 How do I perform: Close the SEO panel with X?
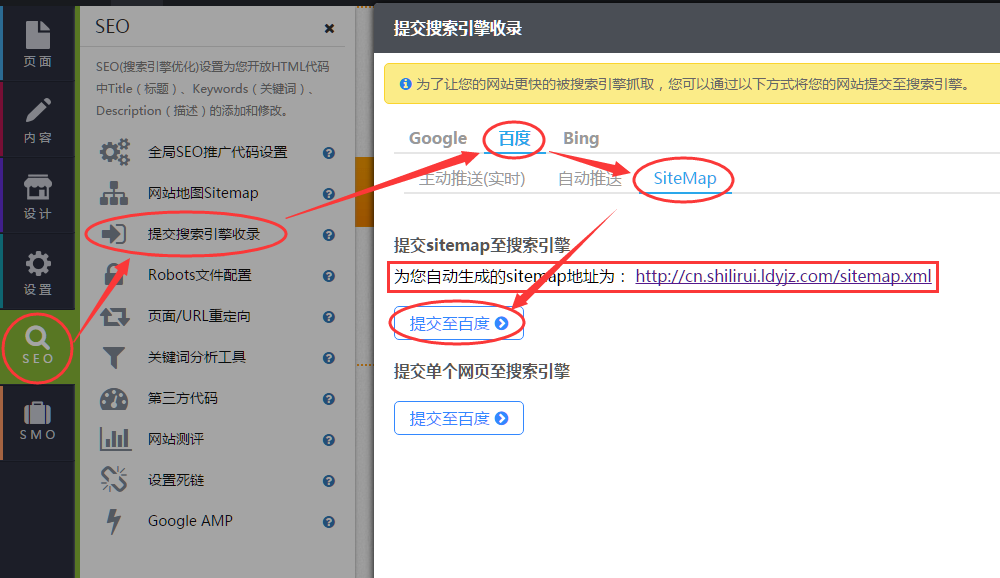tap(330, 29)
